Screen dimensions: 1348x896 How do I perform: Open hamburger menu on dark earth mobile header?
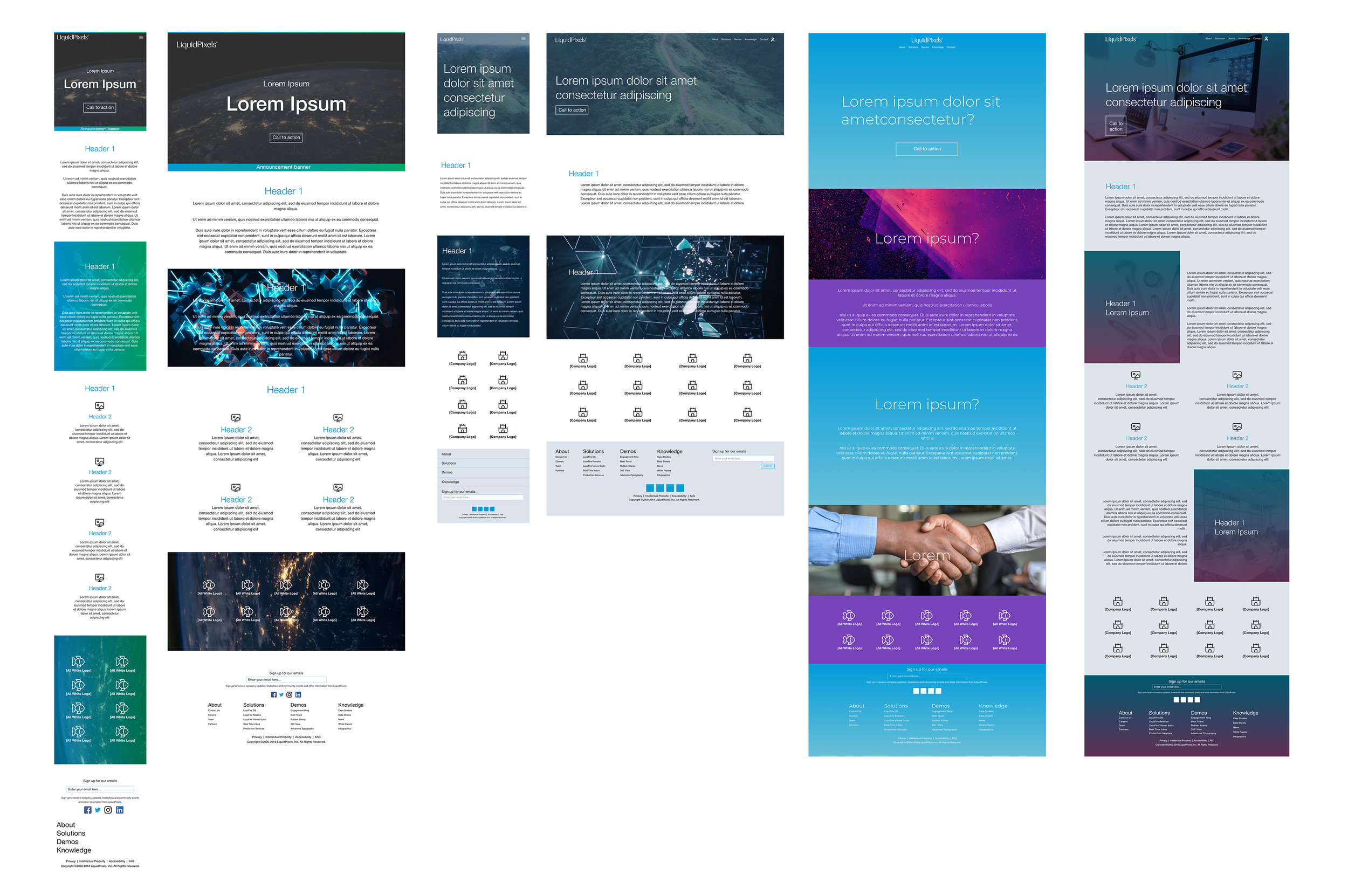tap(141, 37)
